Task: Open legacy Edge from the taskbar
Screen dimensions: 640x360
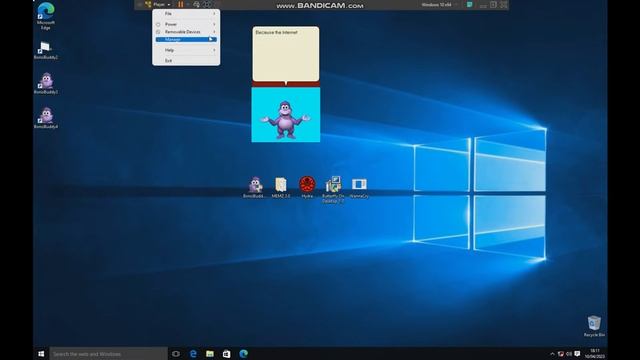Action: [193, 354]
